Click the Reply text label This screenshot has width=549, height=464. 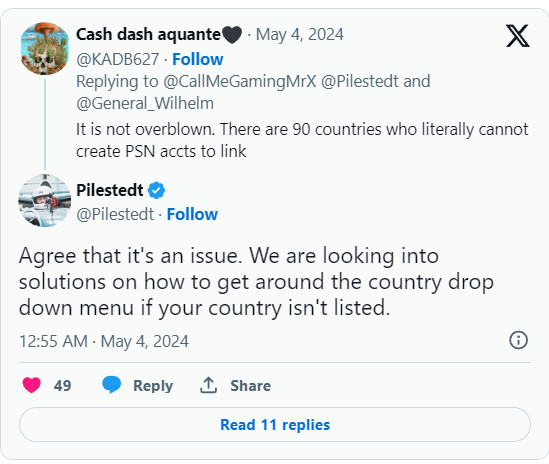tap(153, 386)
